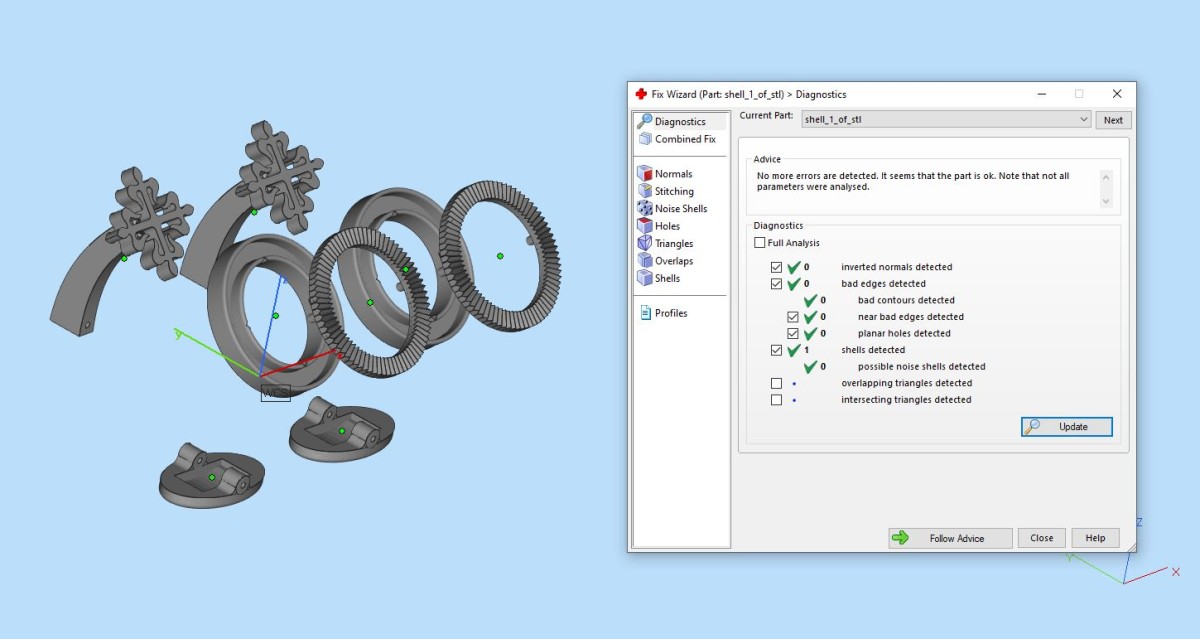Click the Follow Advice button
1200x639 pixels.
[950, 538]
